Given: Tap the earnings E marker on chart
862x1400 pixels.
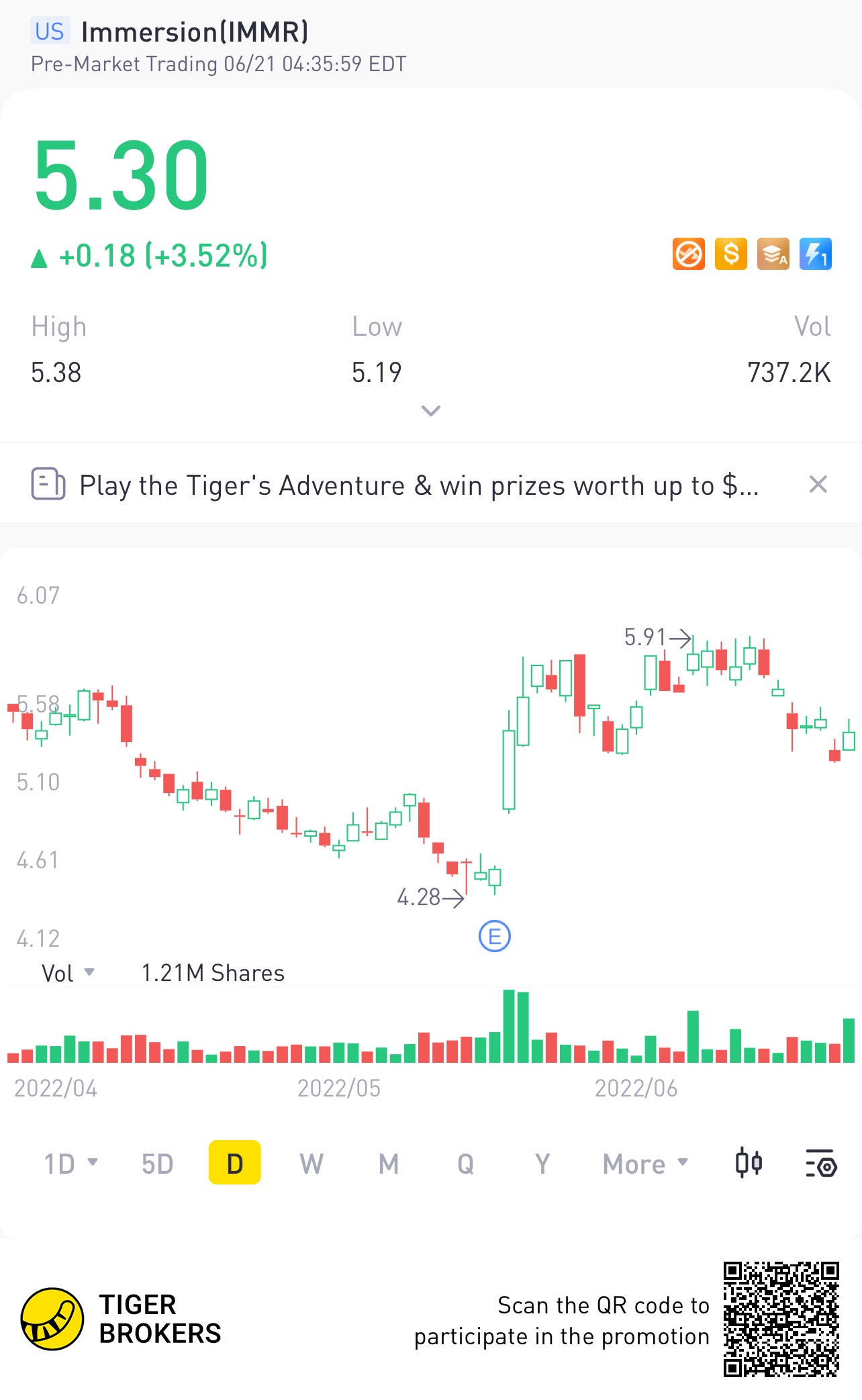Looking at the screenshot, I should 495,936.
